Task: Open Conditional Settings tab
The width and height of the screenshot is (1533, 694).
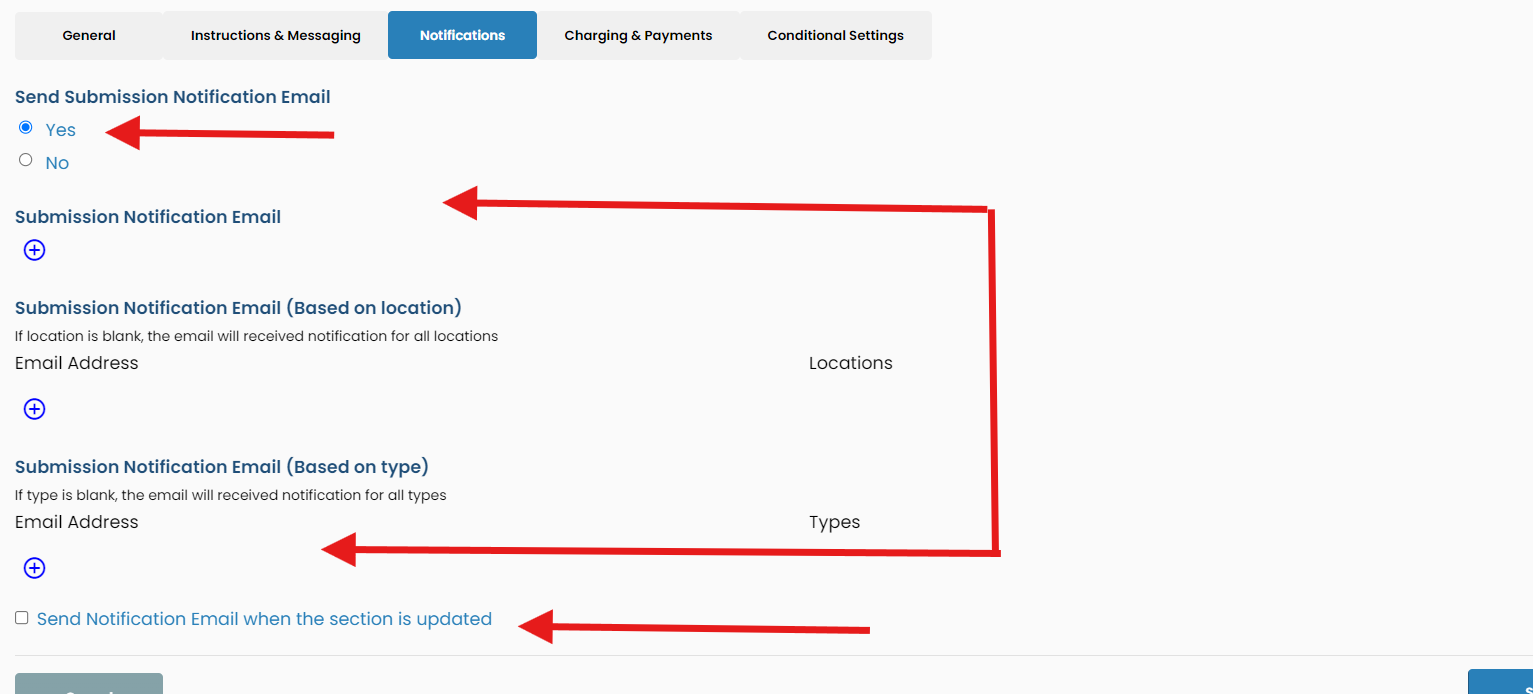Action: (x=835, y=35)
